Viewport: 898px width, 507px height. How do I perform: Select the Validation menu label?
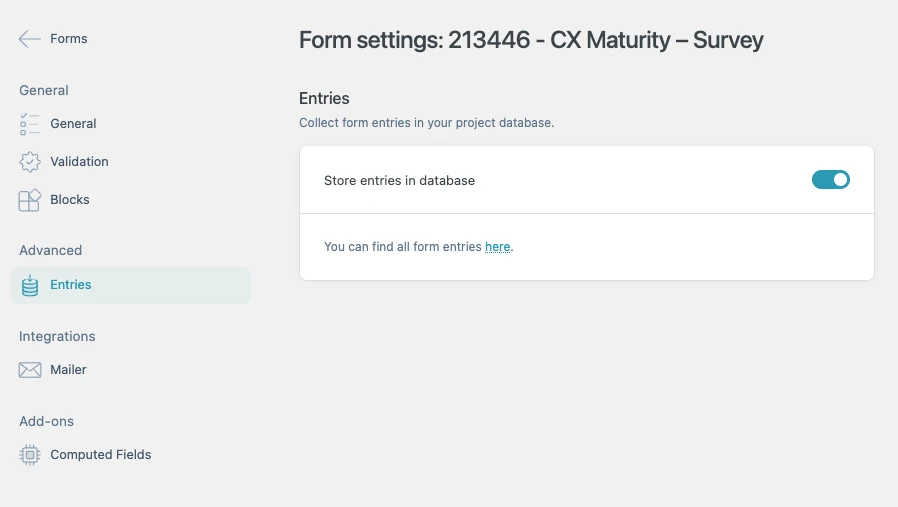[79, 162]
